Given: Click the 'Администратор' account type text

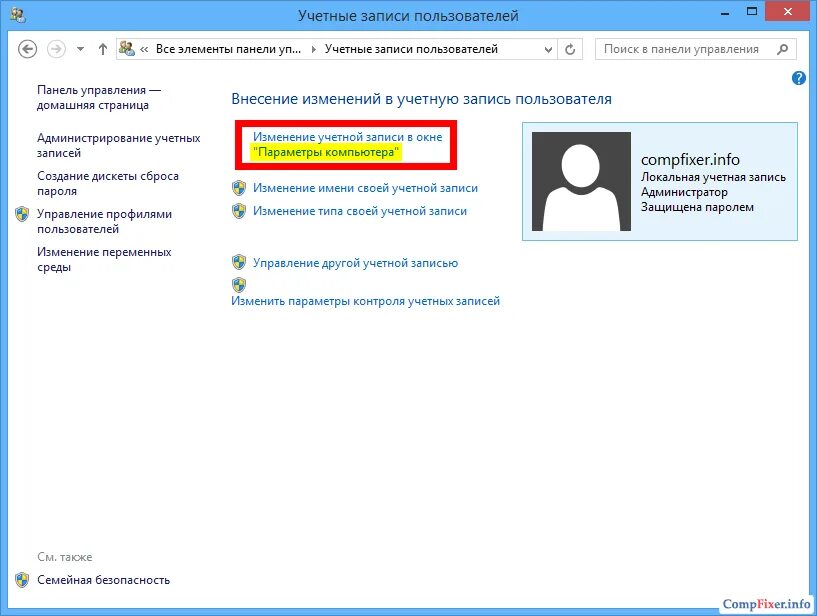Looking at the screenshot, I should pos(684,192).
